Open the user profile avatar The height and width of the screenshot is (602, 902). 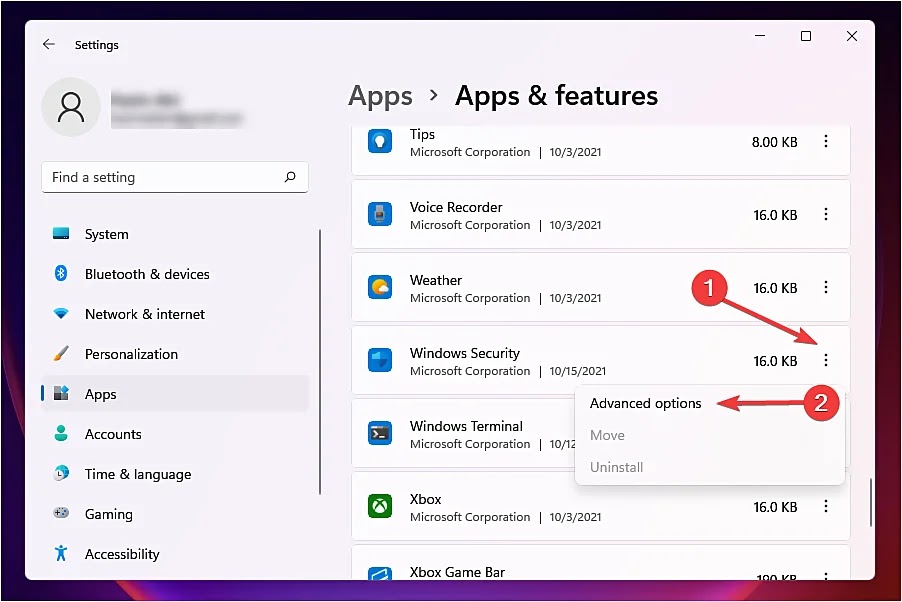click(x=71, y=107)
